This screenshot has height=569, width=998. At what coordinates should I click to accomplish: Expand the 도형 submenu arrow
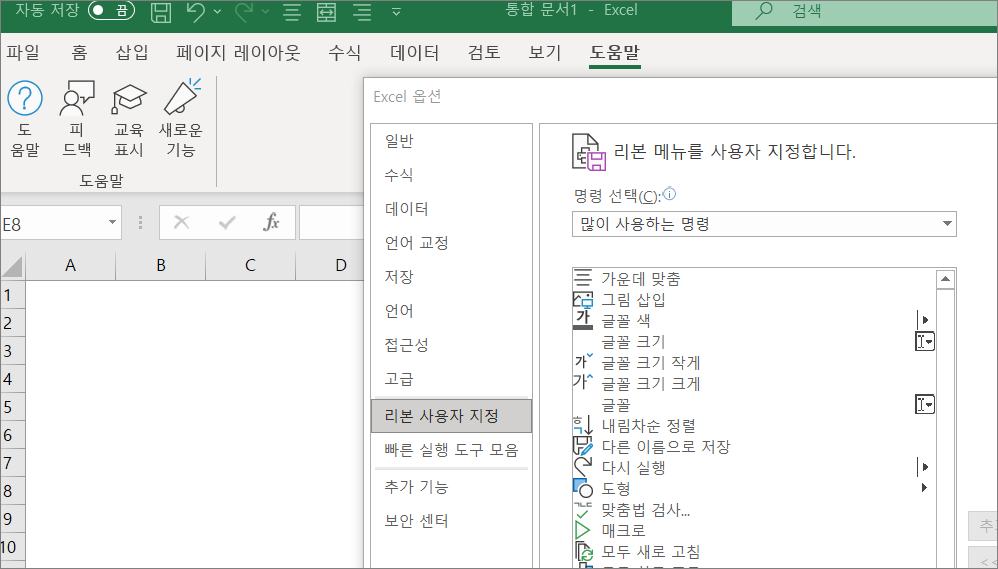click(924, 488)
